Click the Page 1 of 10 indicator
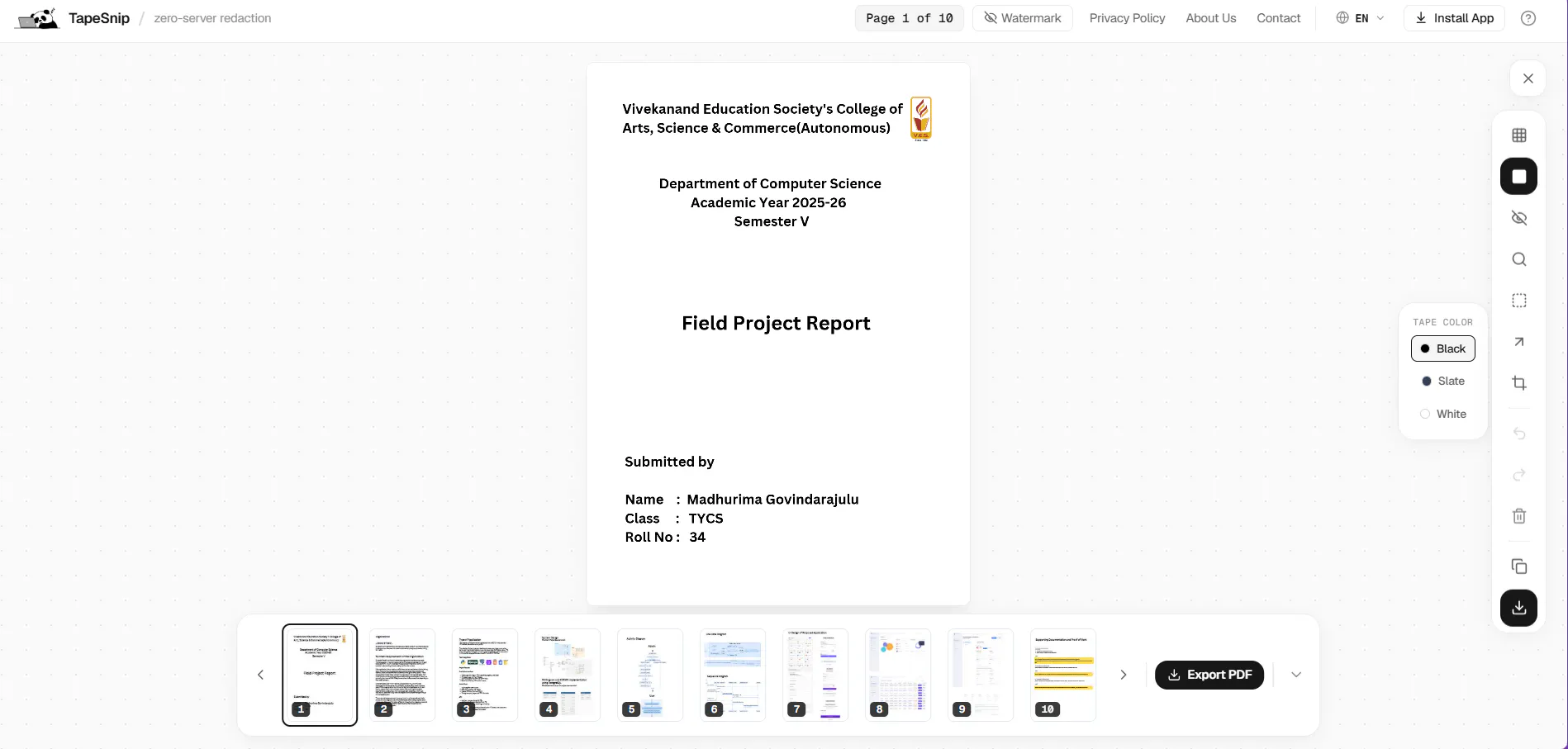The image size is (1568, 749). point(910,18)
